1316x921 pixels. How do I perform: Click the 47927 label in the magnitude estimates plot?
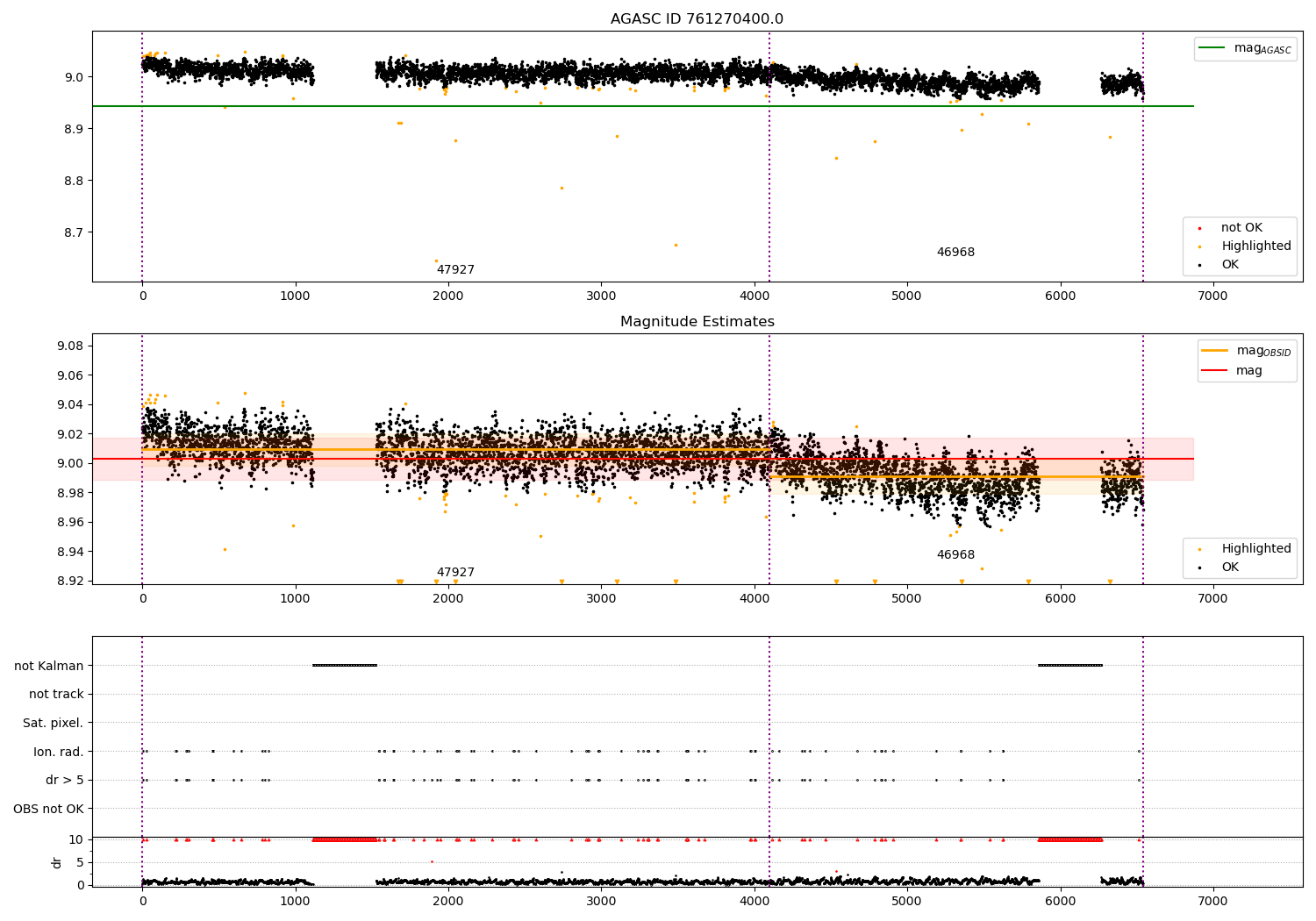coord(455,573)
